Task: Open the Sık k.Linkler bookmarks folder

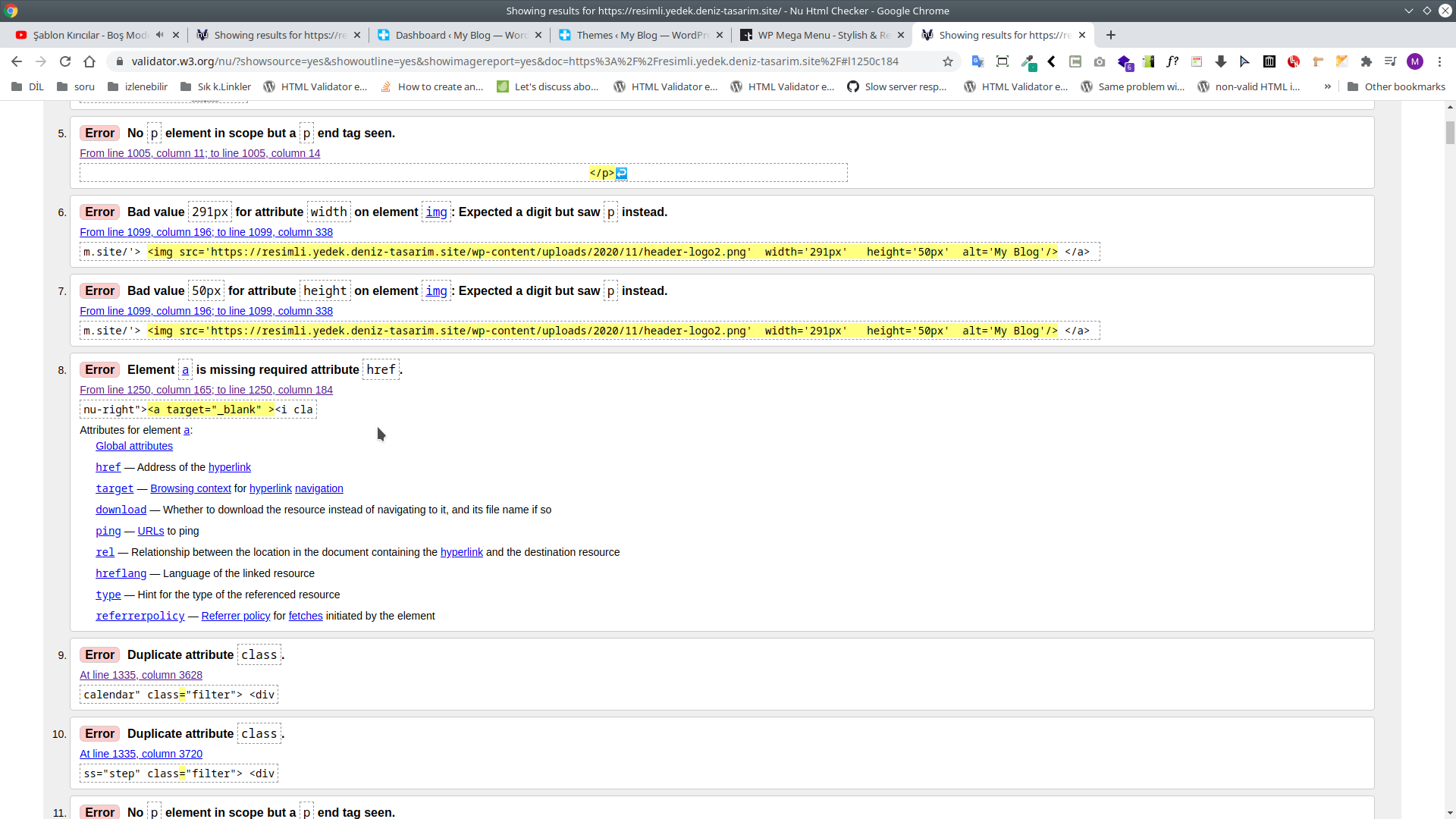Action: point(215,86)
